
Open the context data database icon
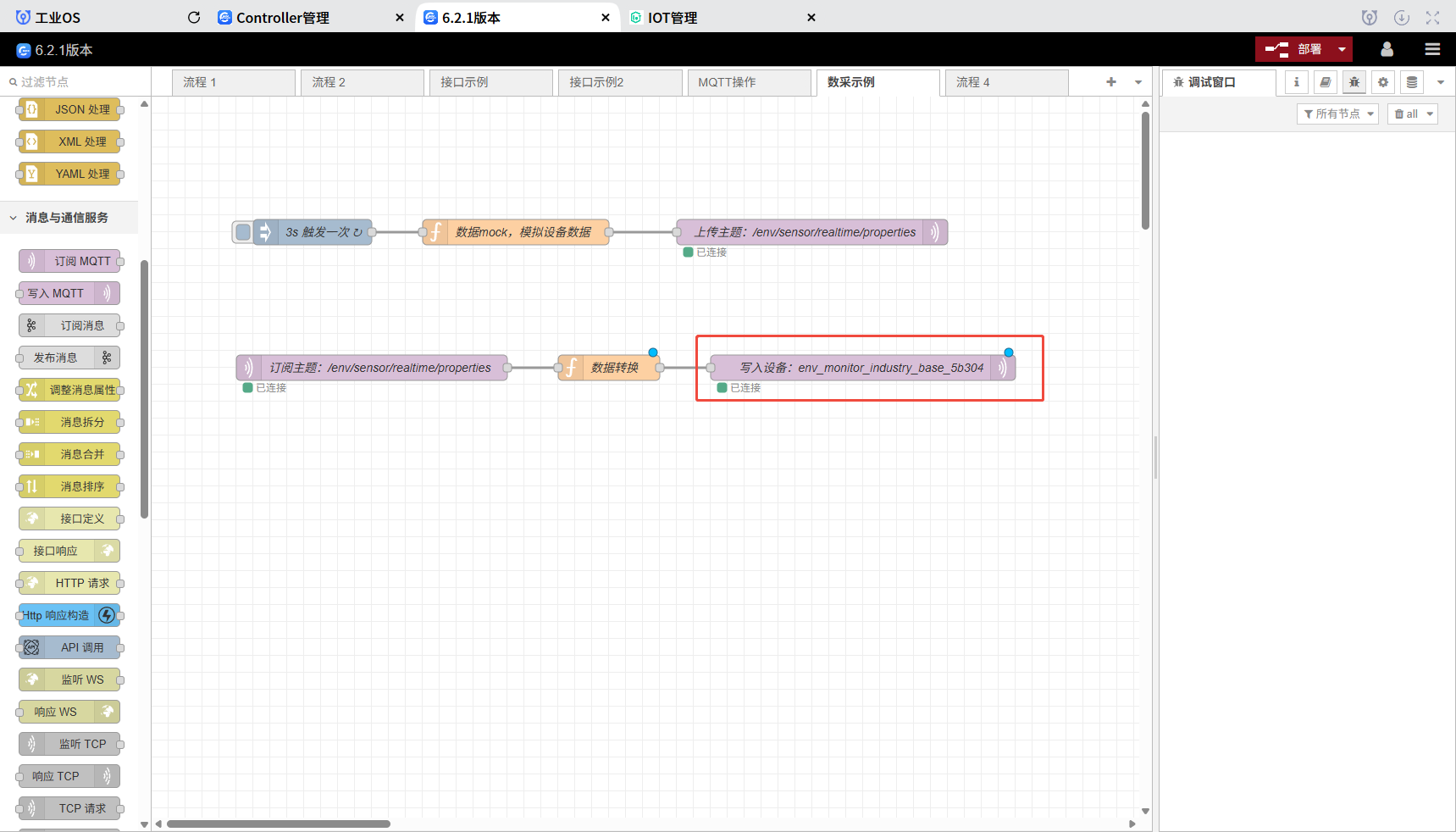coord(1411,82)
